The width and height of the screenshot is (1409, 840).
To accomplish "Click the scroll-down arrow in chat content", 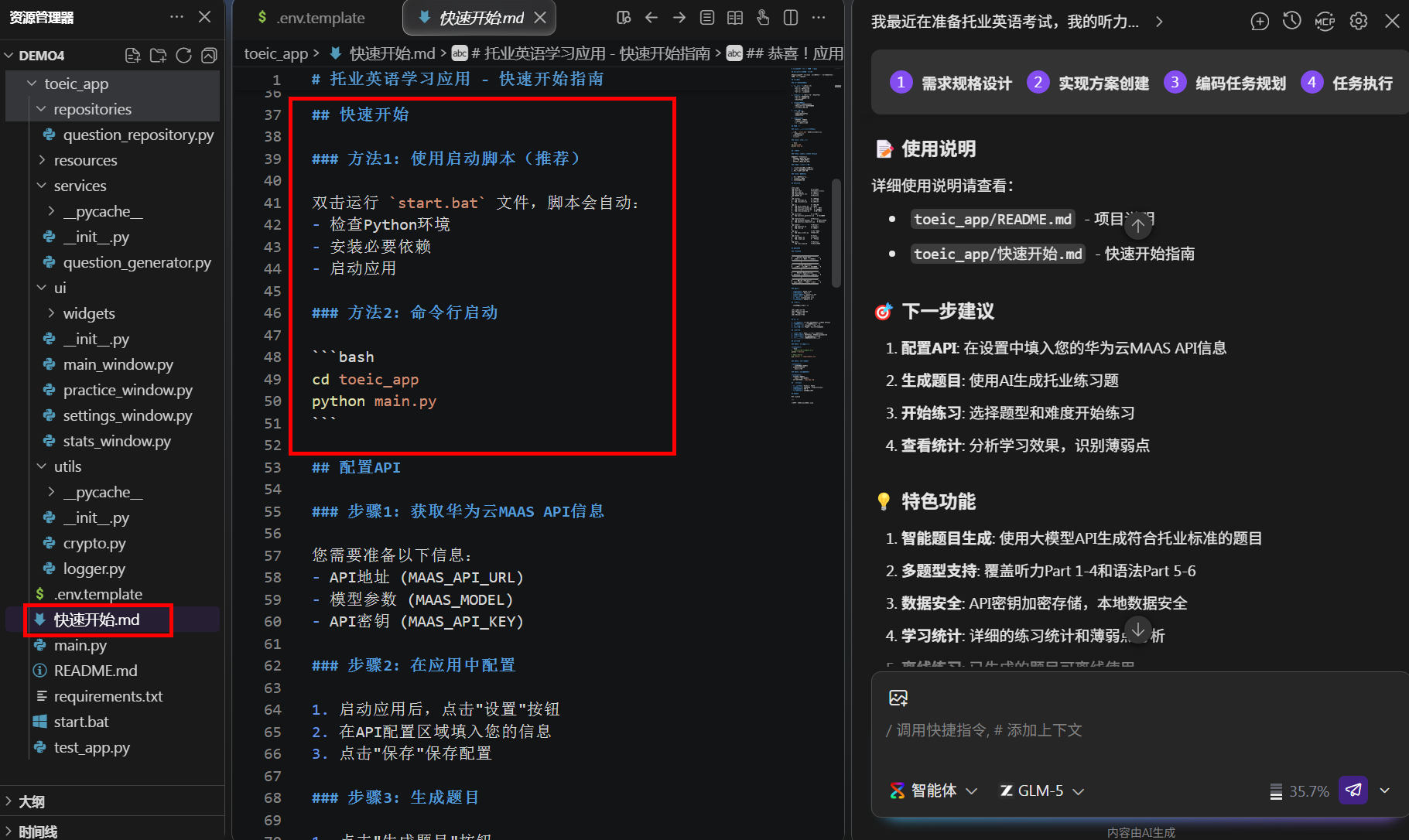I will 1138,630.
